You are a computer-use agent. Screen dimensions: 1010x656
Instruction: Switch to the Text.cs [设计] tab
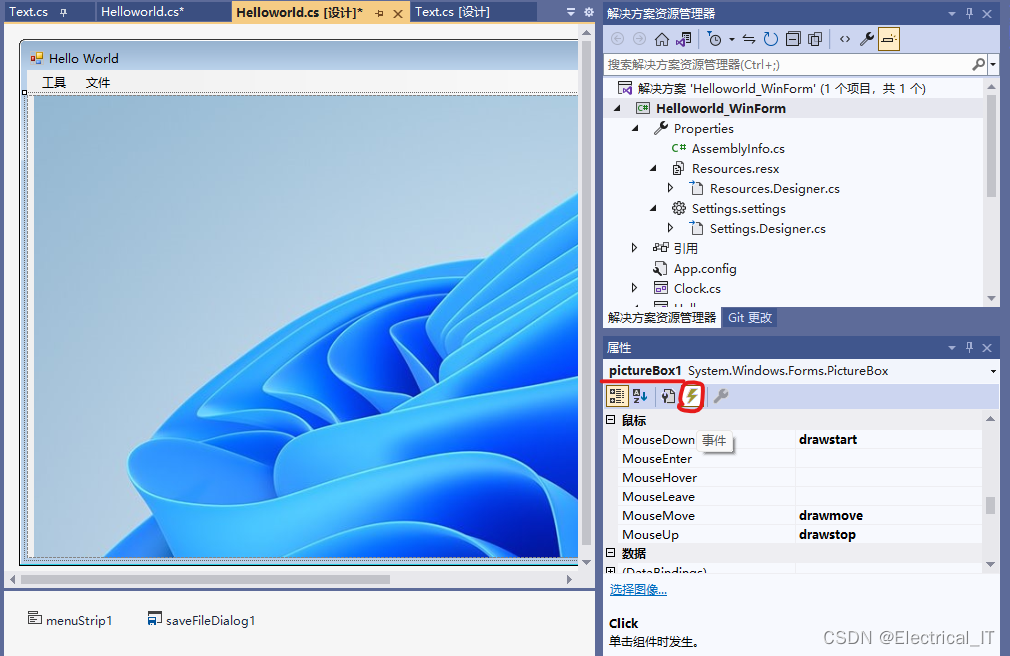[x=452, y=12]
